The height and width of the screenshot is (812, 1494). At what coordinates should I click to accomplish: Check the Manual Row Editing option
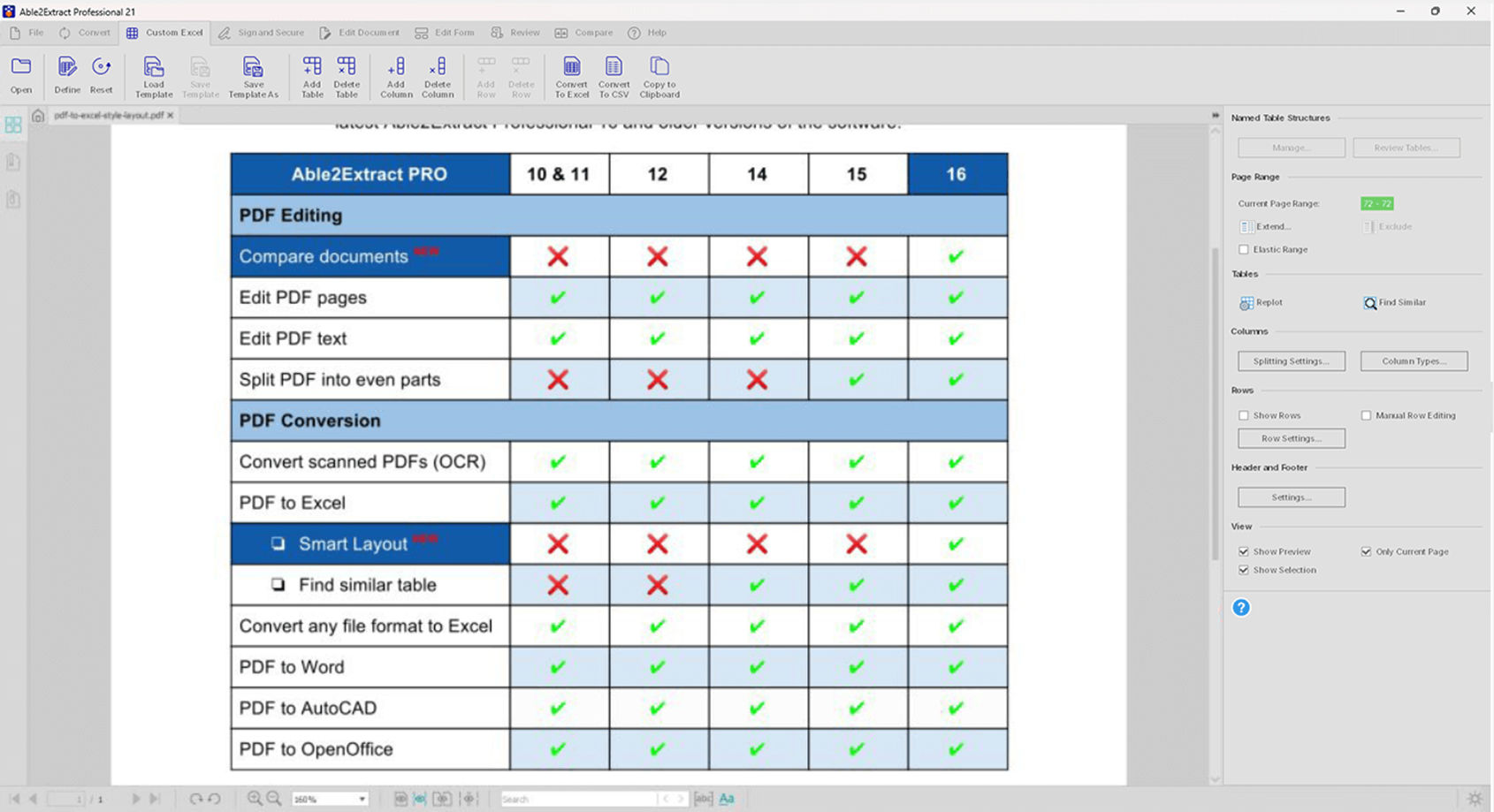coord(1366,414)
